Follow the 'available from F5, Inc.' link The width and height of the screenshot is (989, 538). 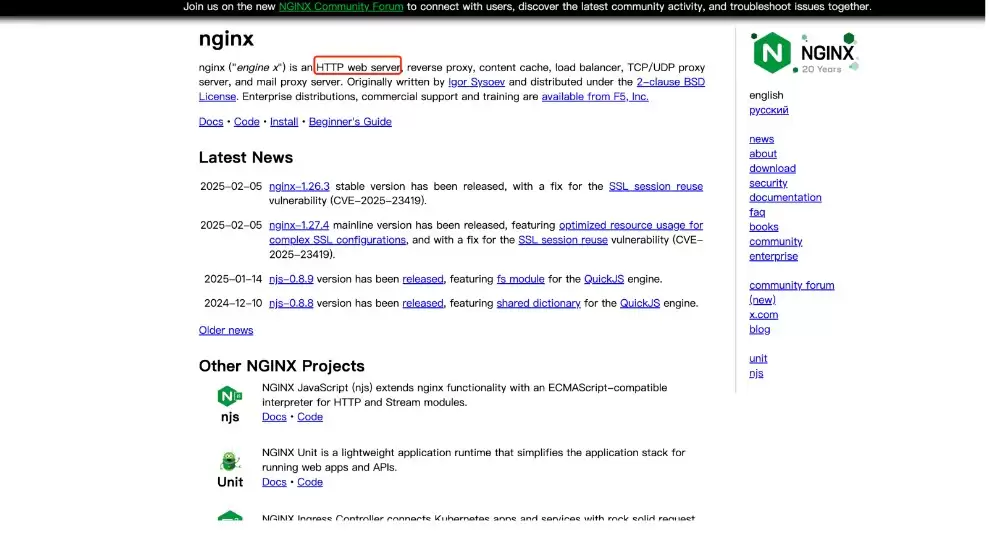point(595,96)
